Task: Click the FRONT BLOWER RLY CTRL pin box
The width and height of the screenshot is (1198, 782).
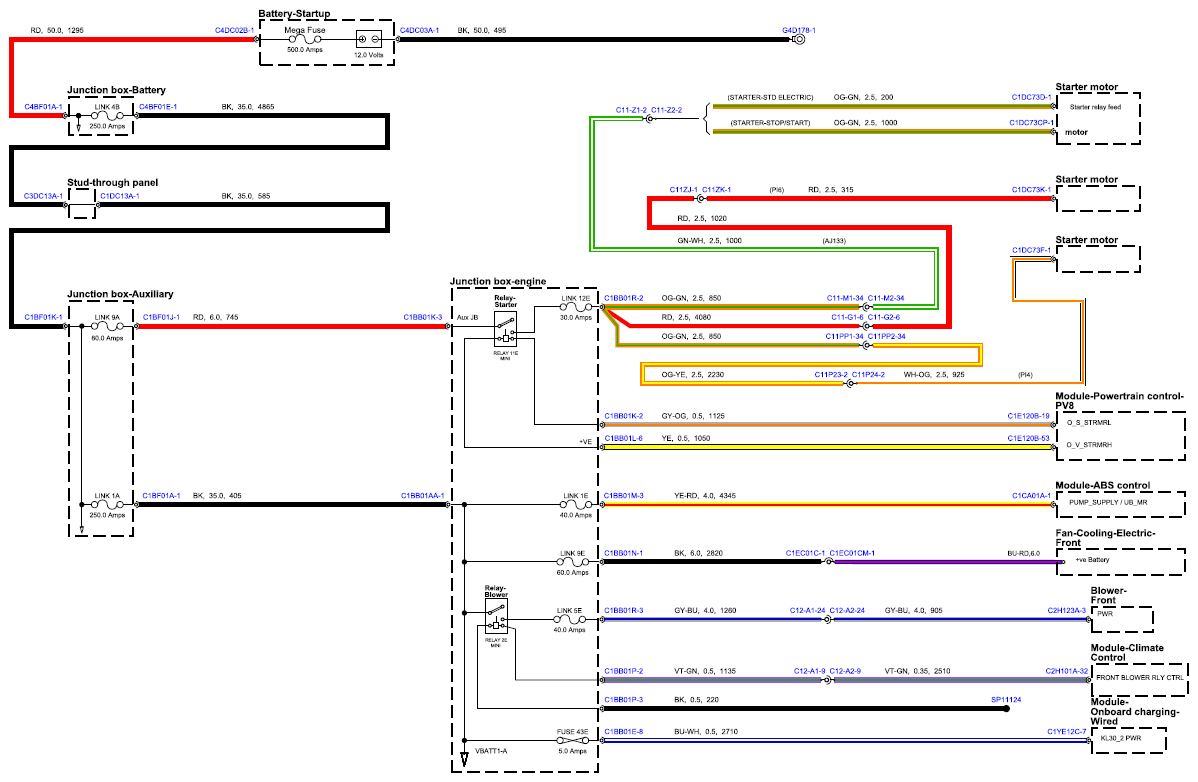Action: 1140,678
